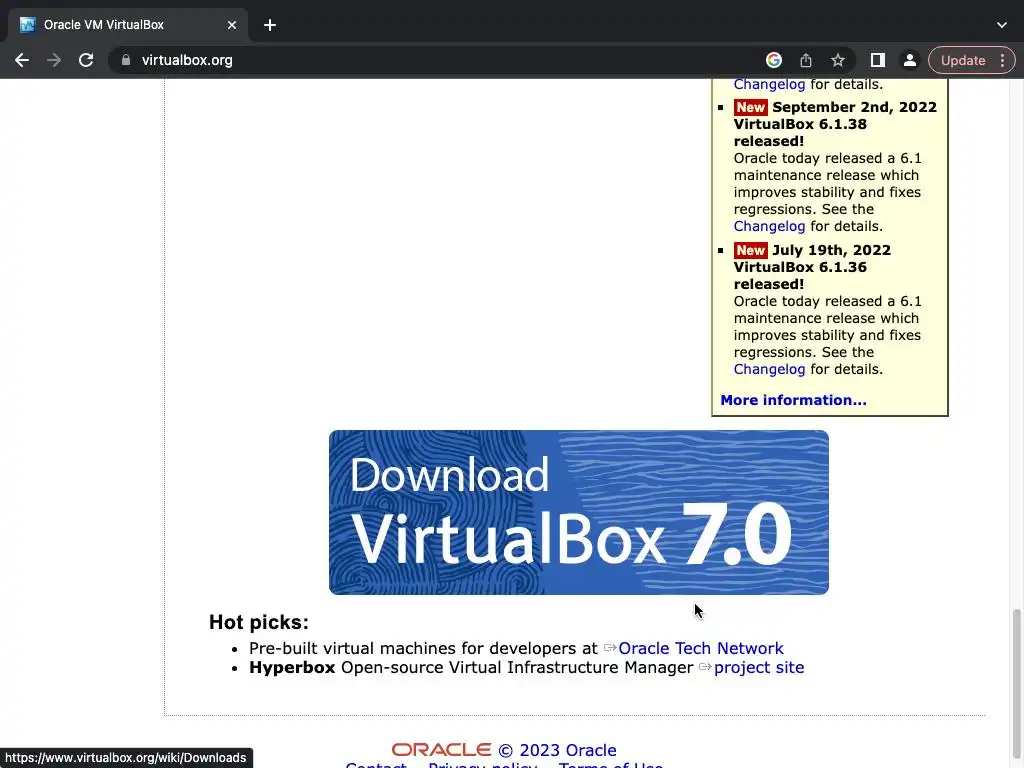Image resolution: width=1024 pixels, height=768 pixels.
Task: Open the Chrome three-dot menu
Action: (x=1002, y=60)
